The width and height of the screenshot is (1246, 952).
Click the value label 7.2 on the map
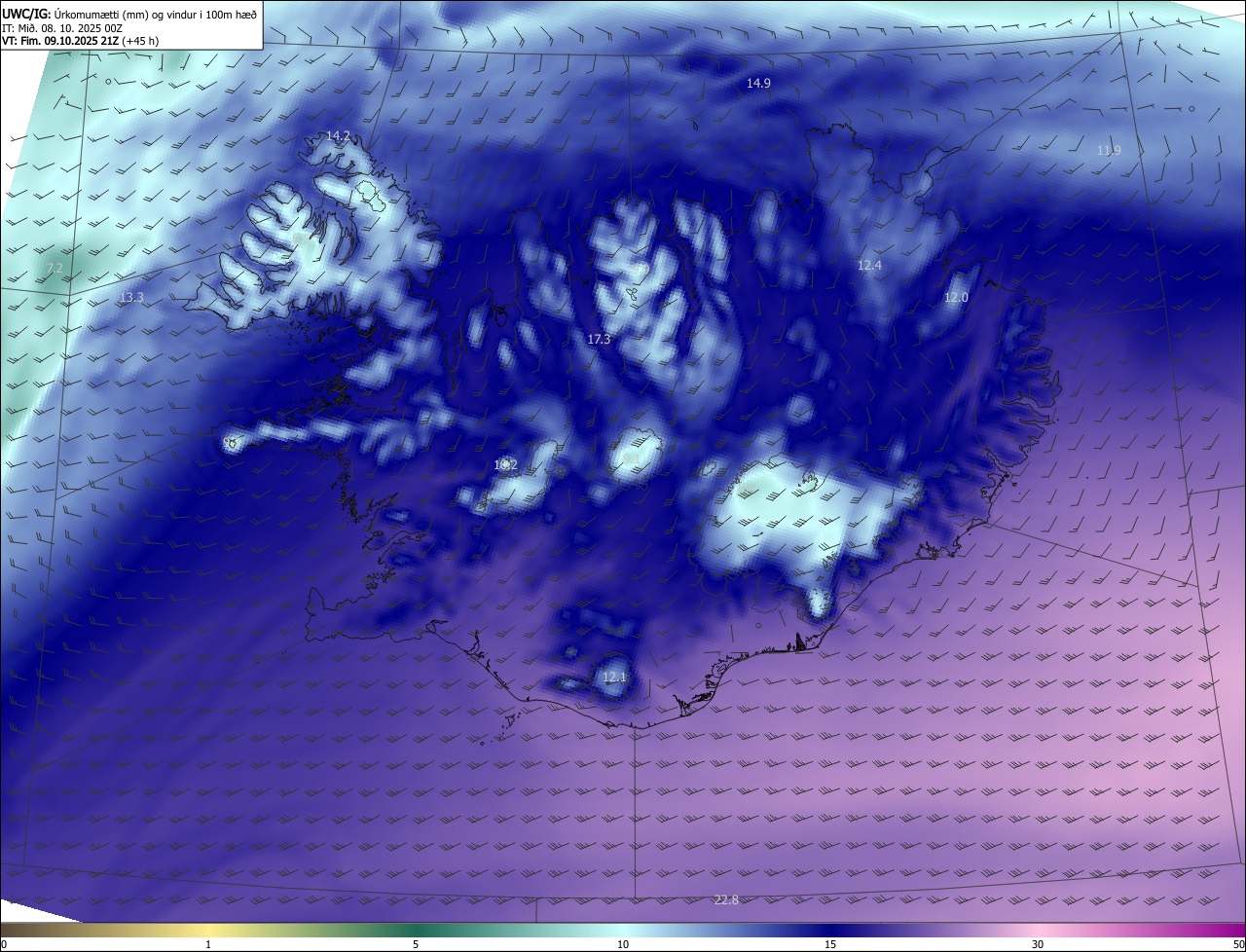(55, 268)
